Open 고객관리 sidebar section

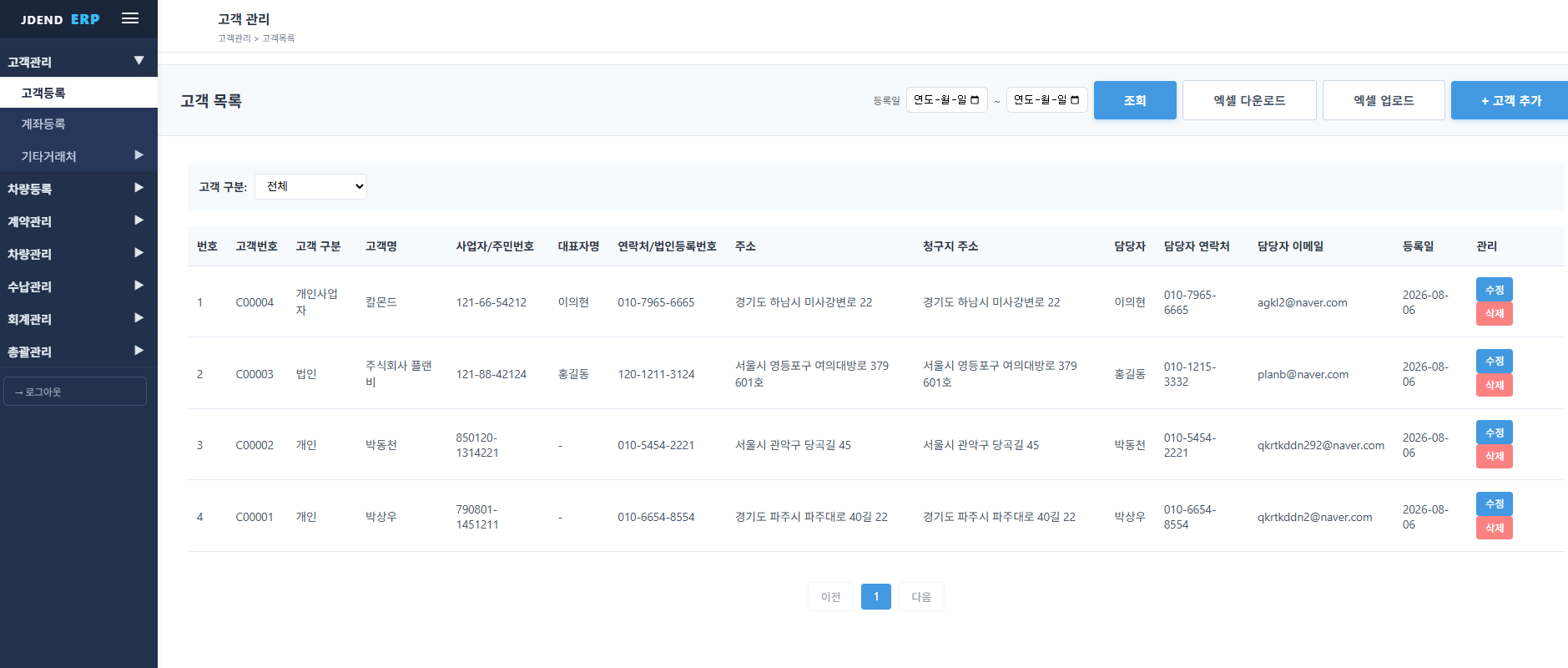[78, 62]
